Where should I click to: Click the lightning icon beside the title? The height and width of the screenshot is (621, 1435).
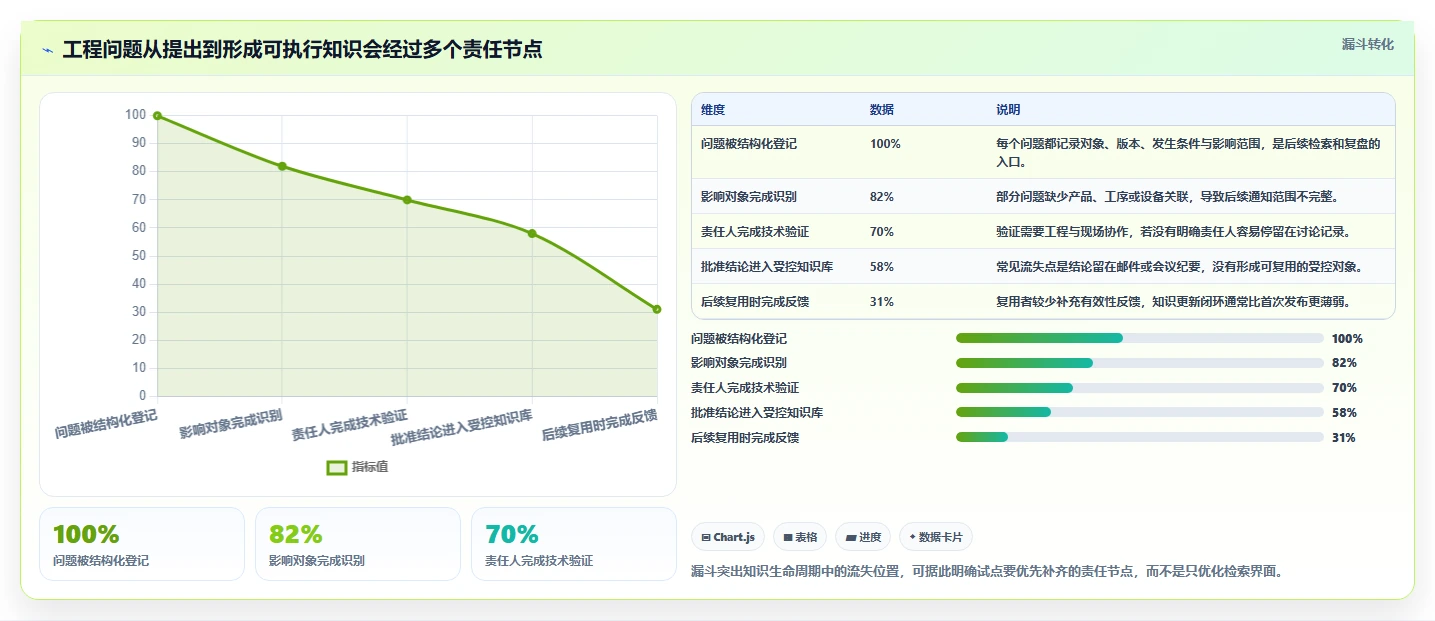point(48,50)
